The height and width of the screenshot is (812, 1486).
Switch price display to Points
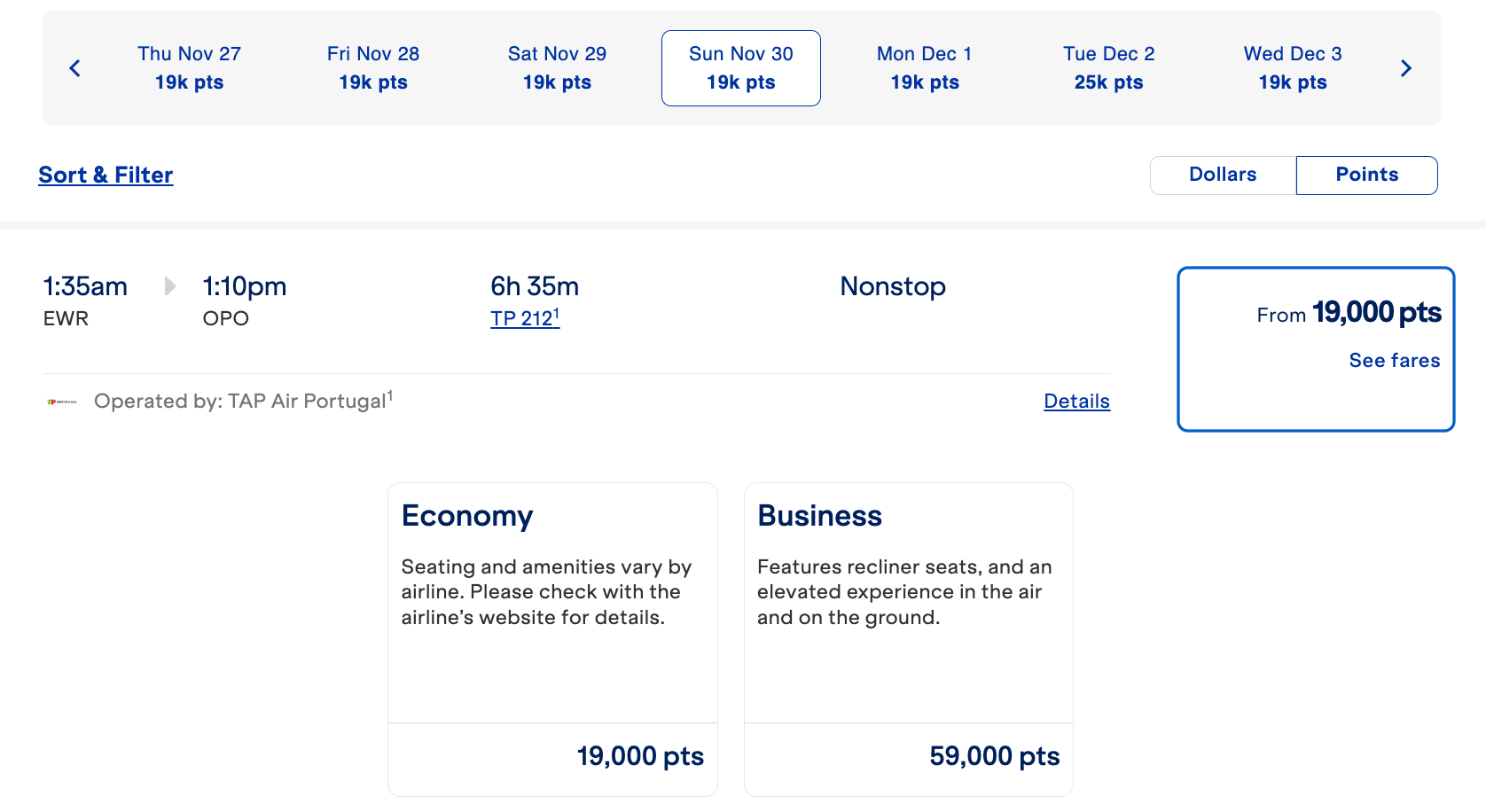(x=1366, y=175)
